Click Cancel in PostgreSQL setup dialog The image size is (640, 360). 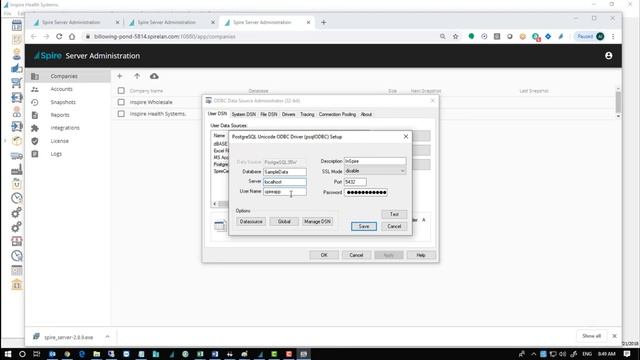[x=394, y=226]
